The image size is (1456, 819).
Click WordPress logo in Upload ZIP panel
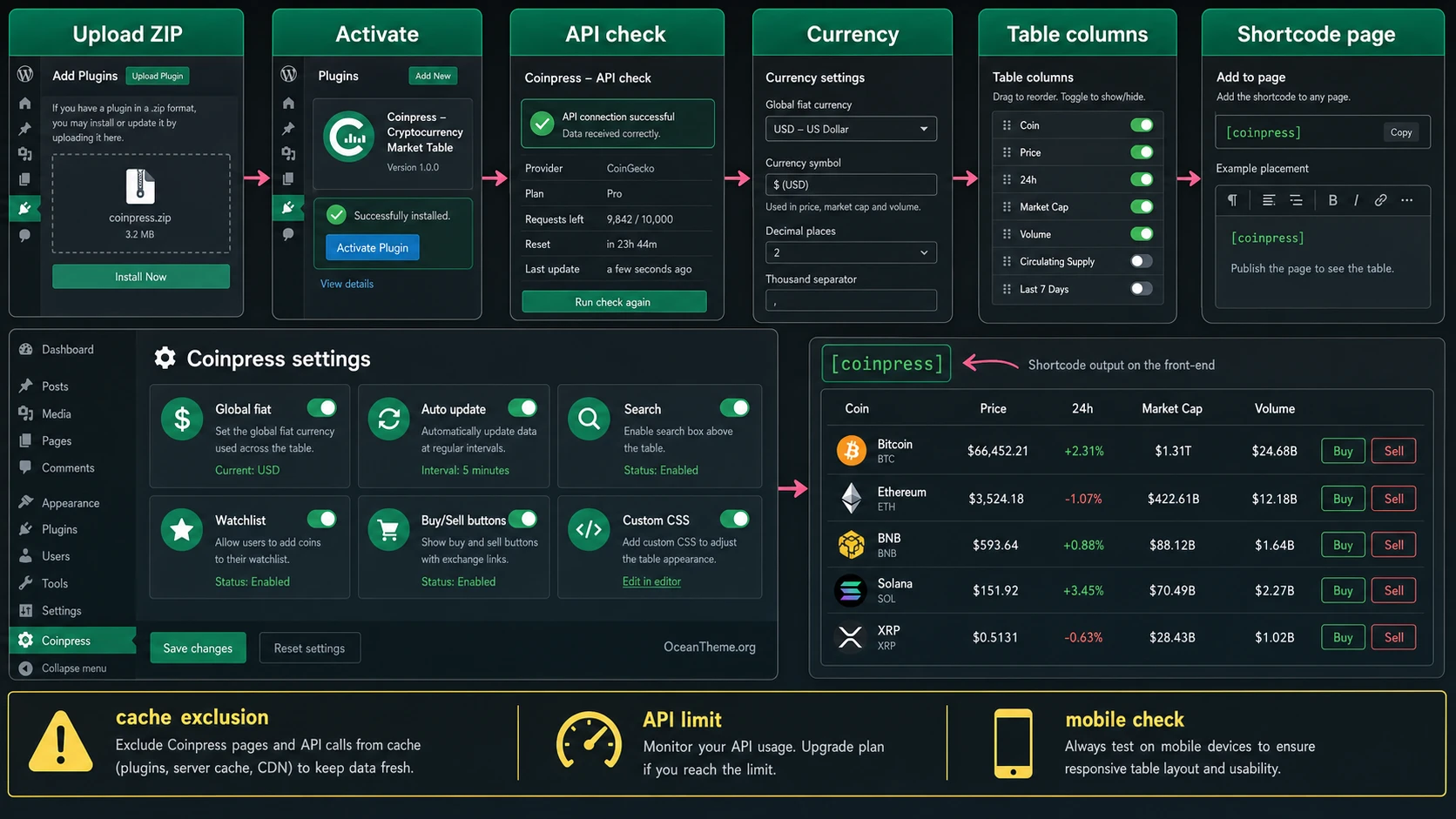[x=25, y=74]
